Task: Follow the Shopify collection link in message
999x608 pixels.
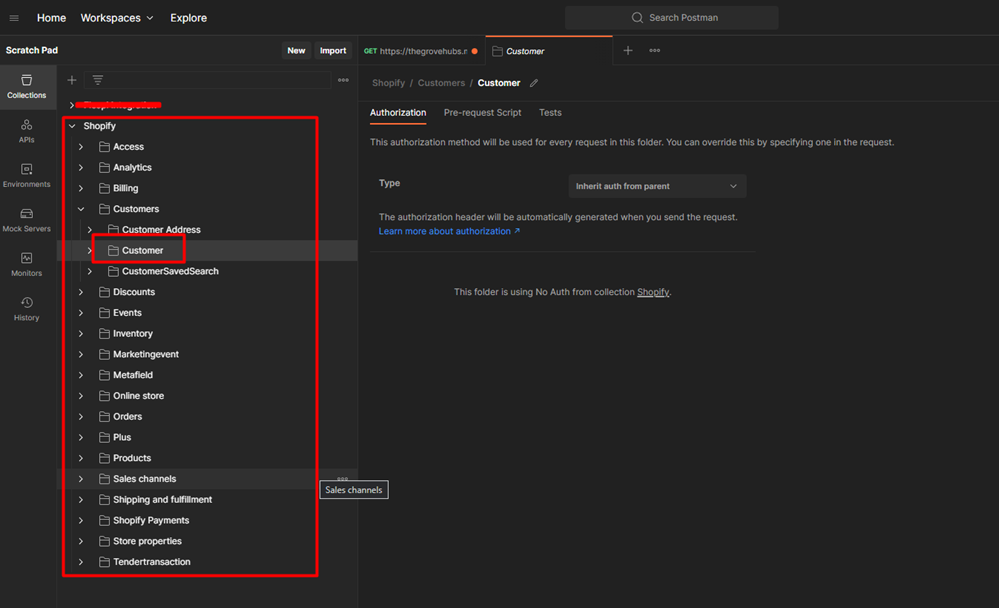Action: click(x=653, y=292)
